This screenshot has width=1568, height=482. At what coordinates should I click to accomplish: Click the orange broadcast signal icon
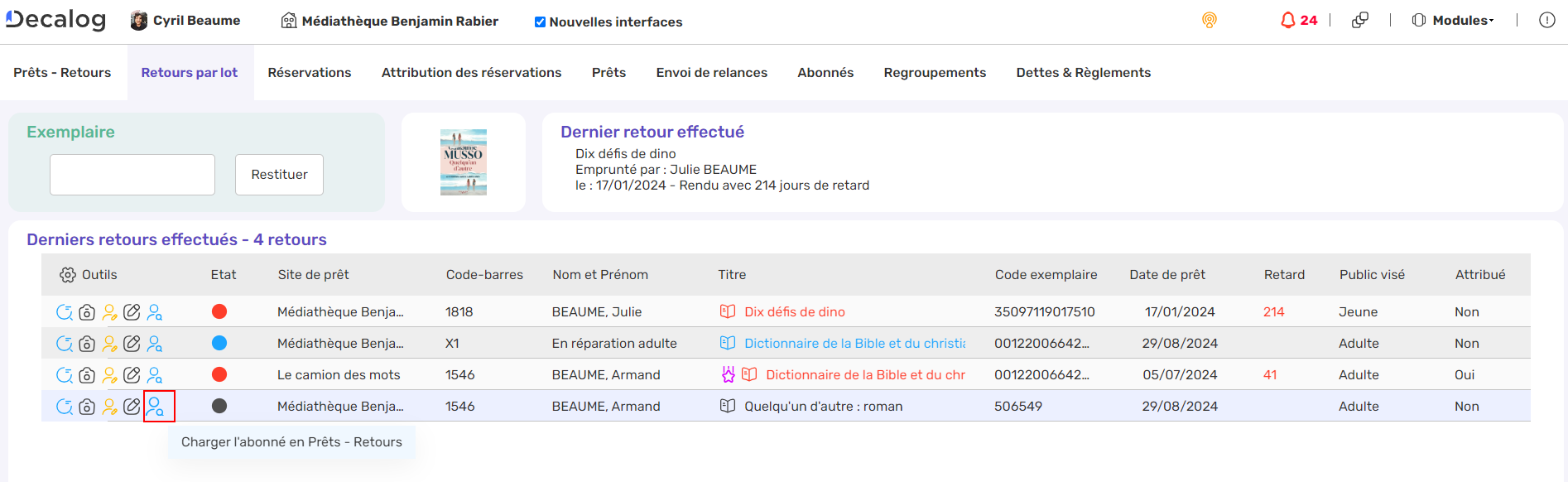pyautogui.click(x=1210, y=20)
